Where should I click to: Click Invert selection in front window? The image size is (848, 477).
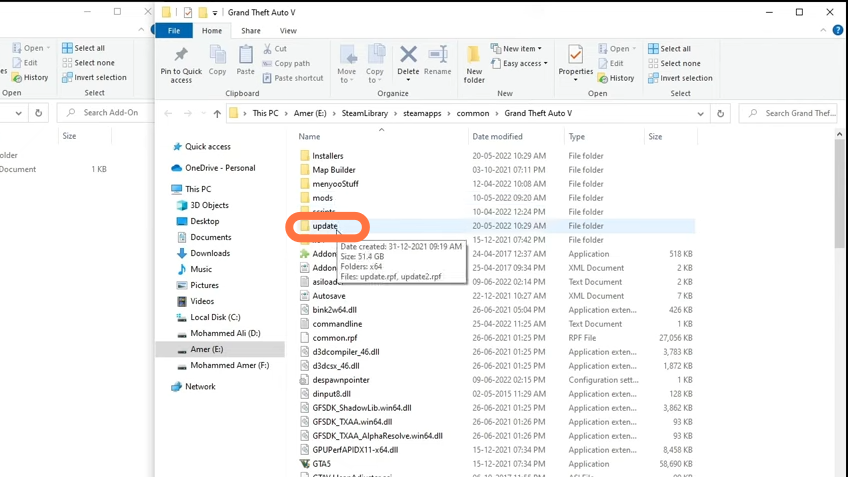point(680,78)
